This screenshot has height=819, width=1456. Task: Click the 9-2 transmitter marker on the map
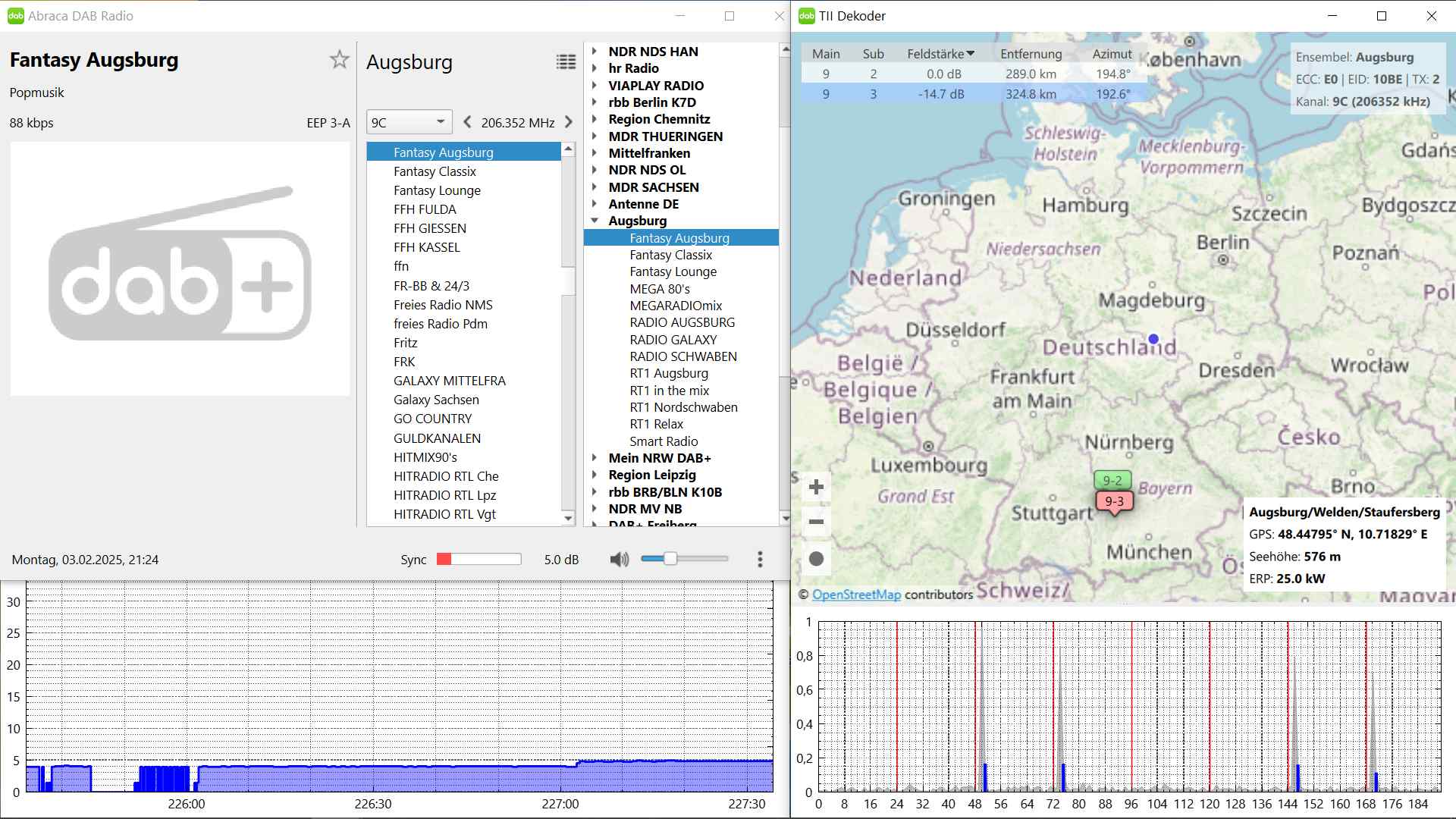coord(1112,480)
